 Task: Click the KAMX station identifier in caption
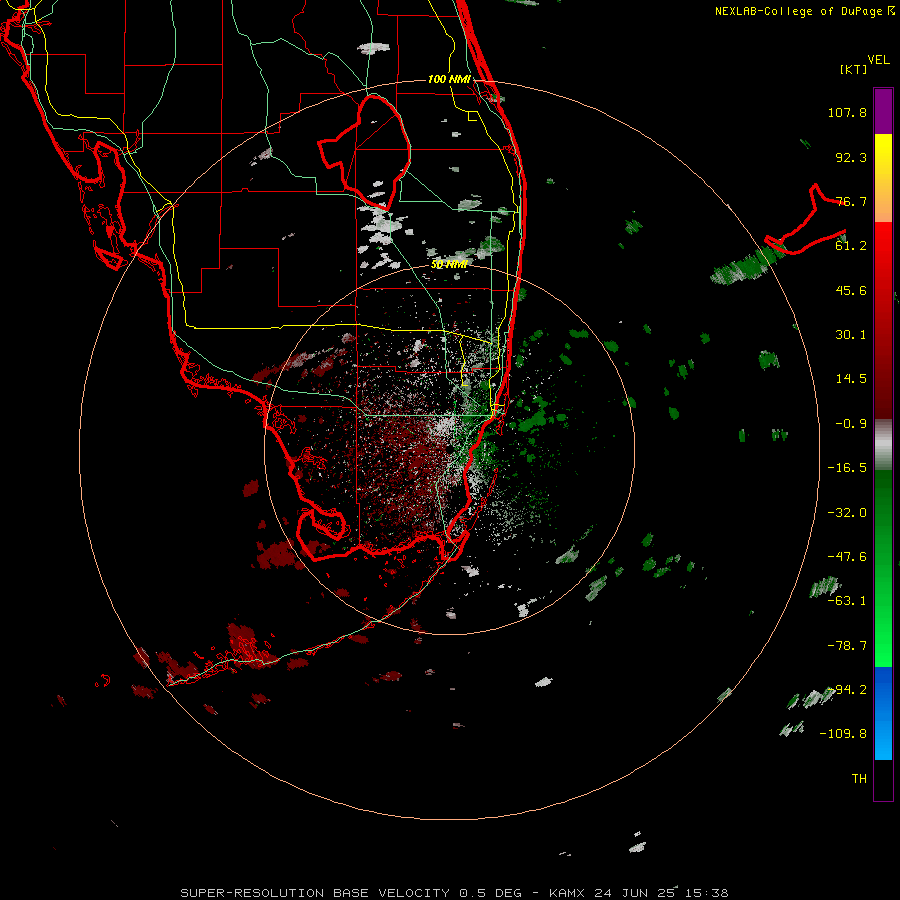[567, 893]
